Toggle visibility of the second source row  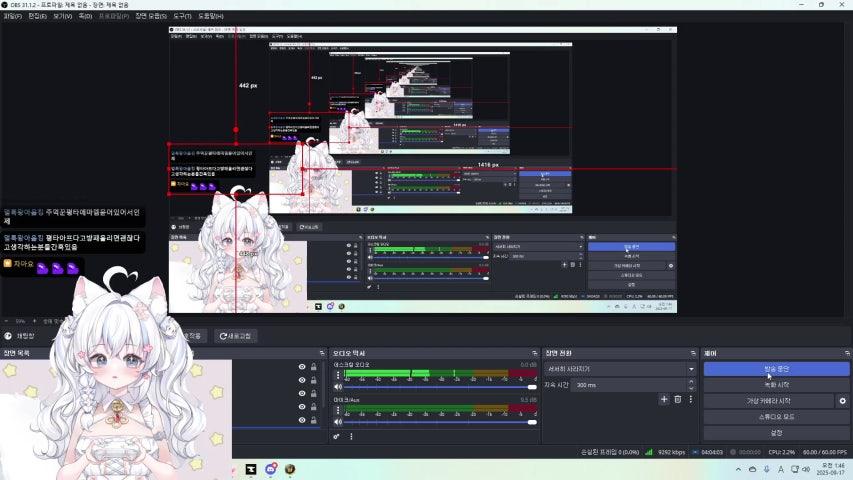[x=302, y=380]
